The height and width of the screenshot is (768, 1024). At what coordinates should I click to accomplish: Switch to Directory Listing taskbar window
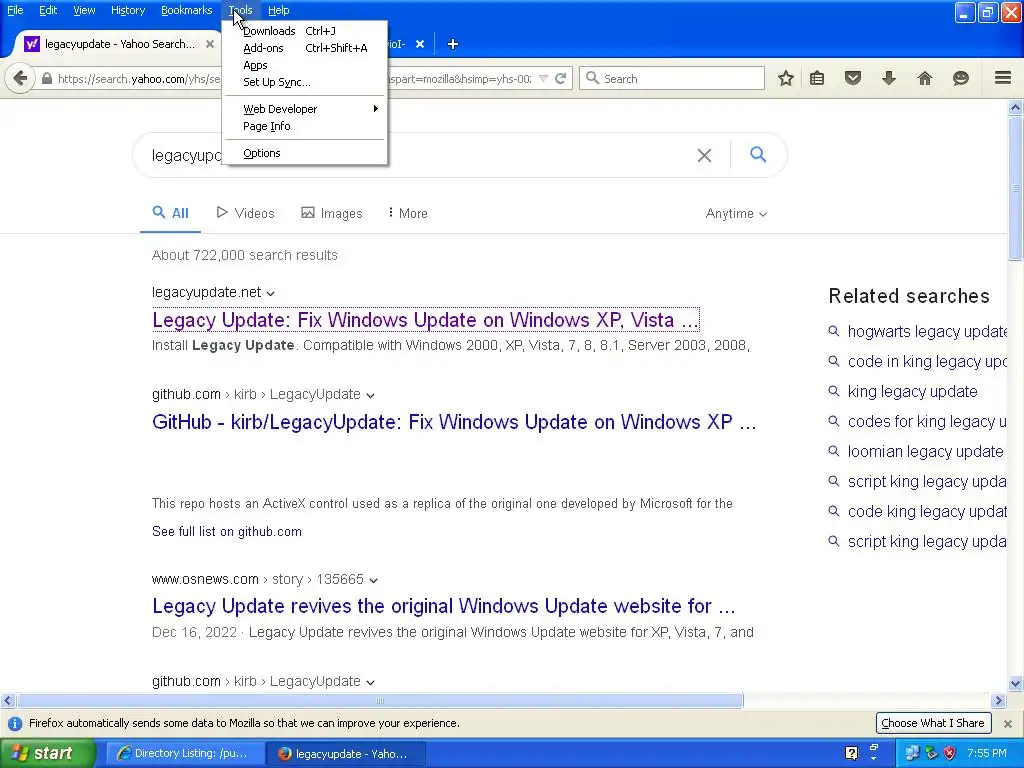[x=185, y=753]
